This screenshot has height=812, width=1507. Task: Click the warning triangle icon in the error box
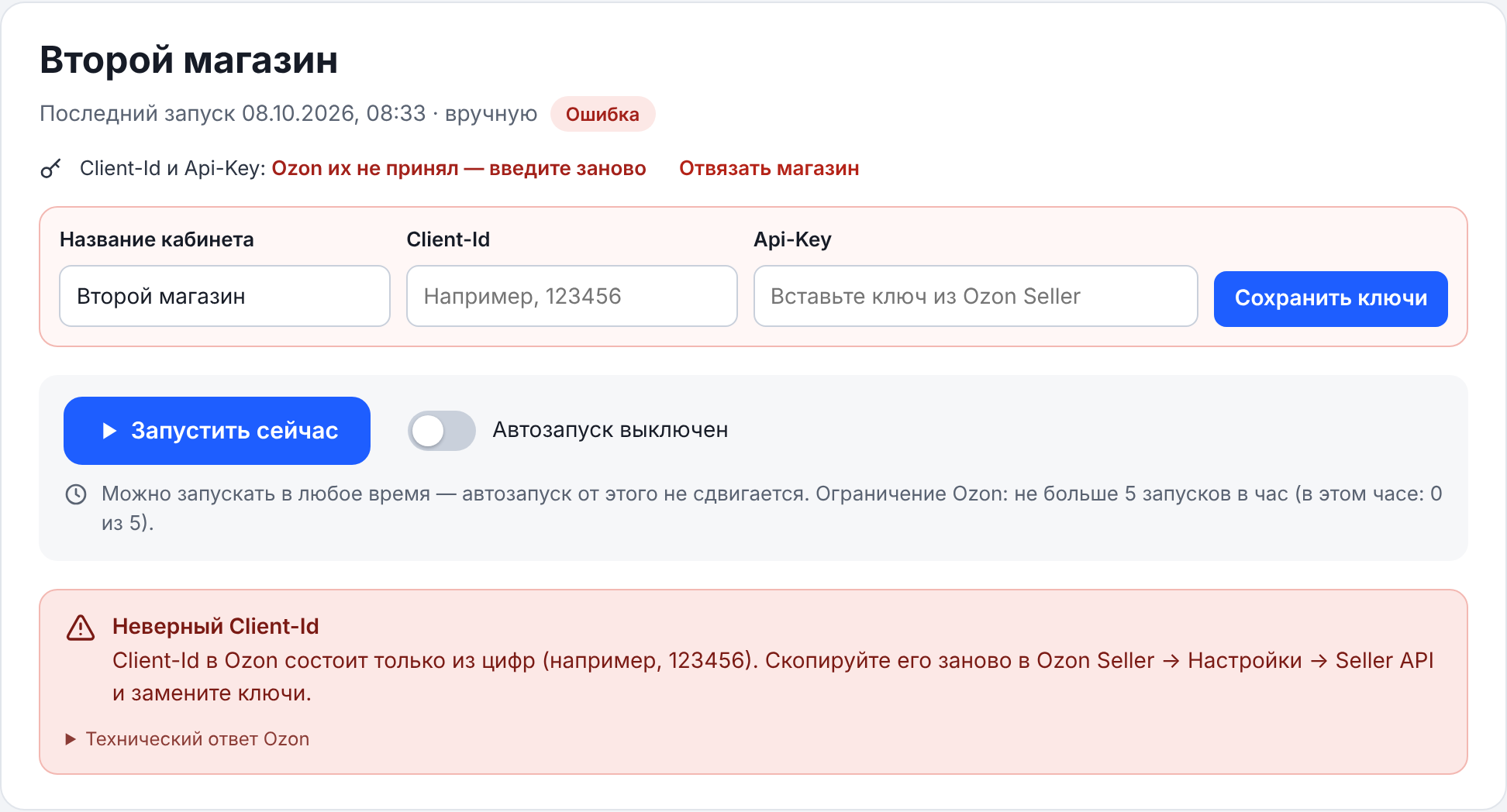pyautogui.click(x=81, y=628)
